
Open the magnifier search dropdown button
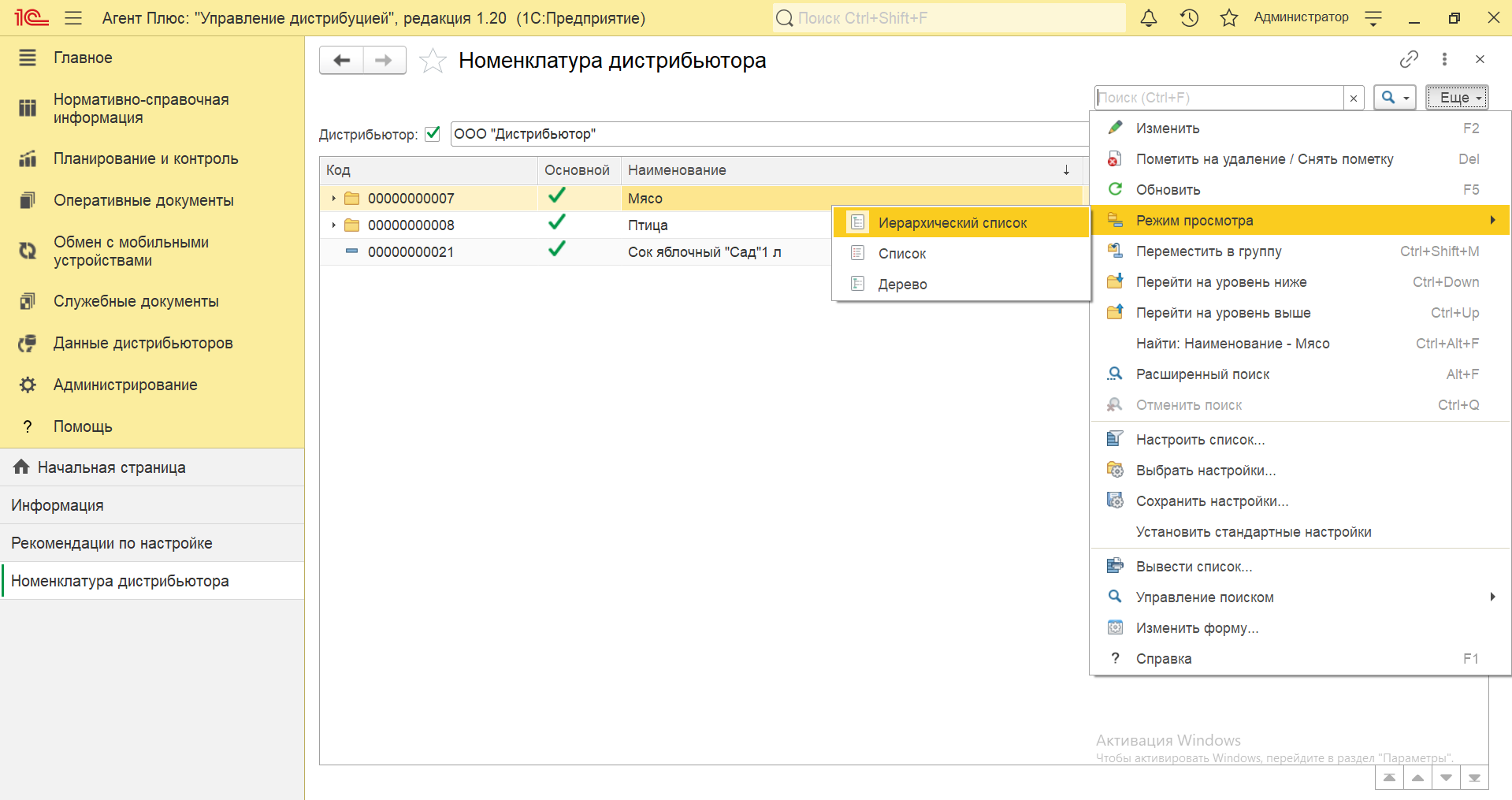[x=1395, y=98]
